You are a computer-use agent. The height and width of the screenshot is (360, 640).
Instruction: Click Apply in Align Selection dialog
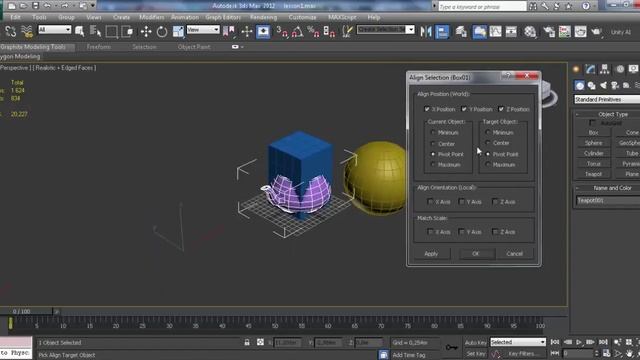point(431,253)
